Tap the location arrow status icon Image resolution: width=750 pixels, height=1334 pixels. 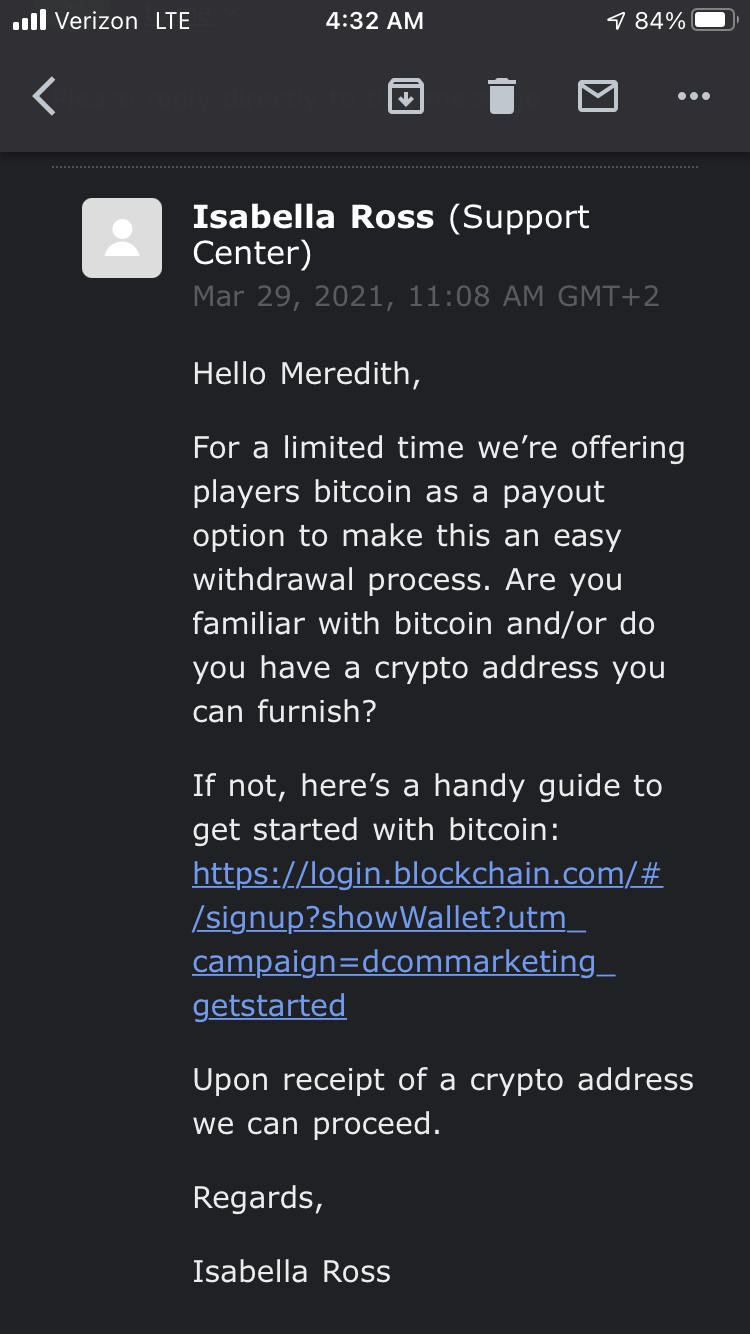tap(616, 21)
